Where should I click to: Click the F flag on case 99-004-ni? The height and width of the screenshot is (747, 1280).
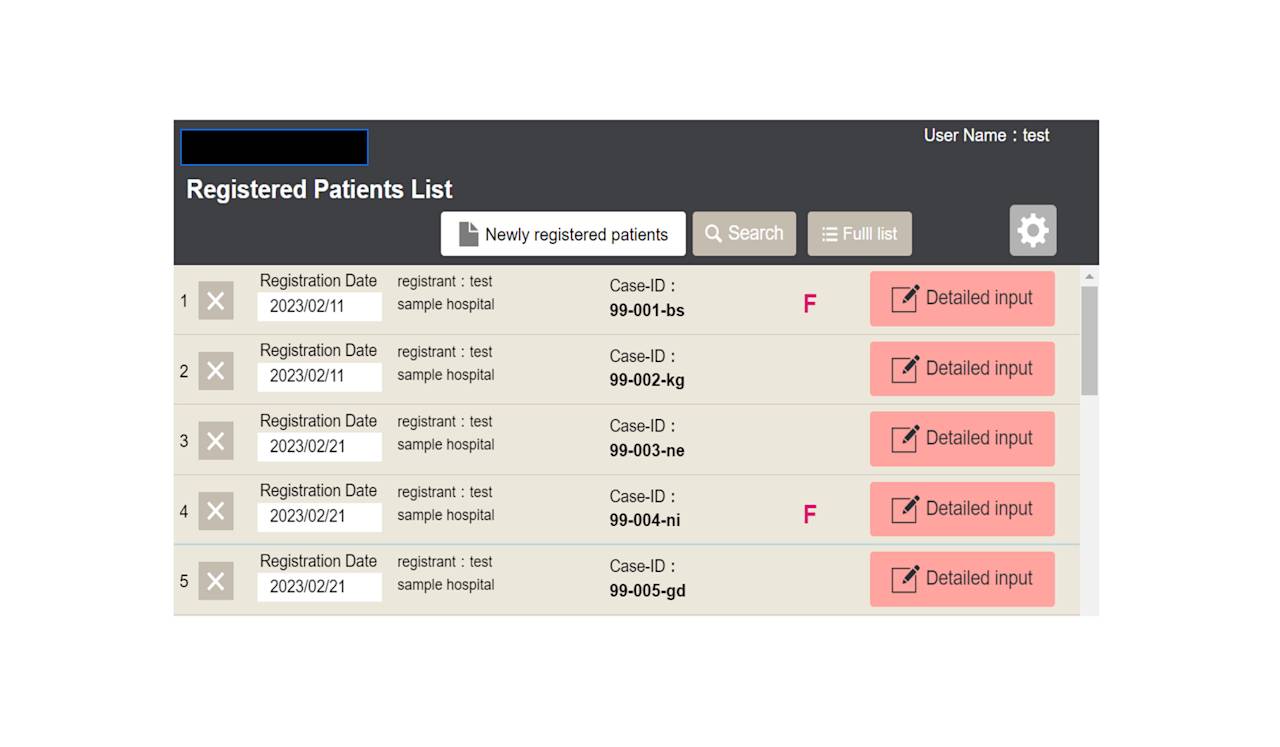click(x=809, y=514)
